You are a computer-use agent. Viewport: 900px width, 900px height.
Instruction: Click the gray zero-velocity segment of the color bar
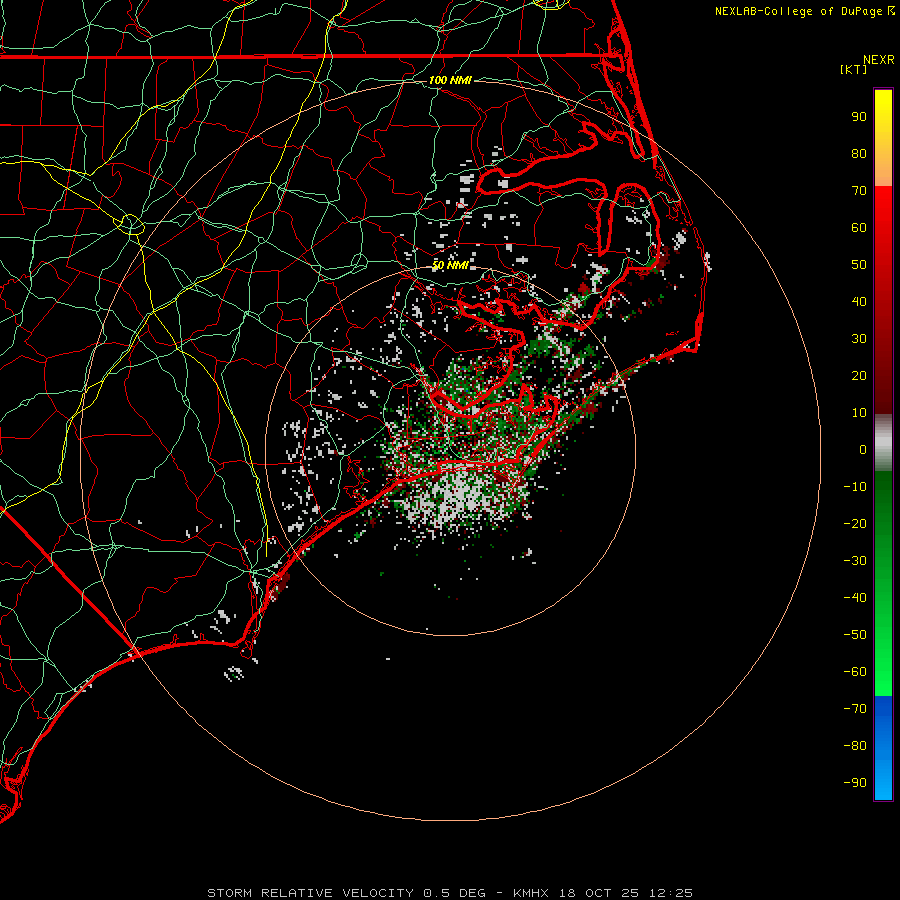click(x=883, y=443)
